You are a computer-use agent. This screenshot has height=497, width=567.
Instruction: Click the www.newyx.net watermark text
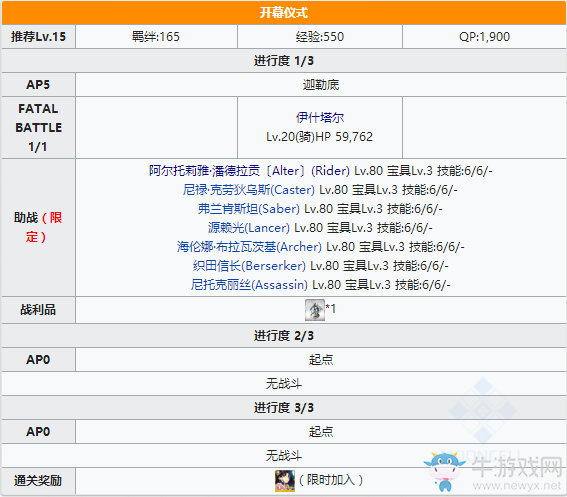pos(517,486)
